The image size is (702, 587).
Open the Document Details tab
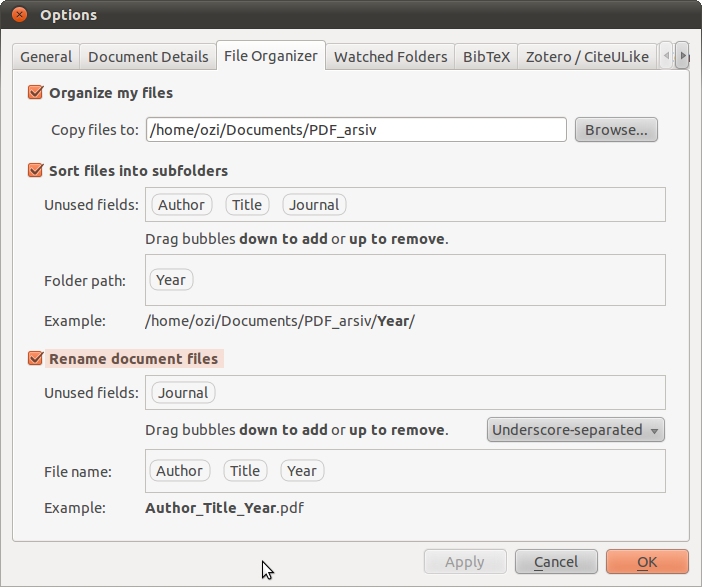148,57
